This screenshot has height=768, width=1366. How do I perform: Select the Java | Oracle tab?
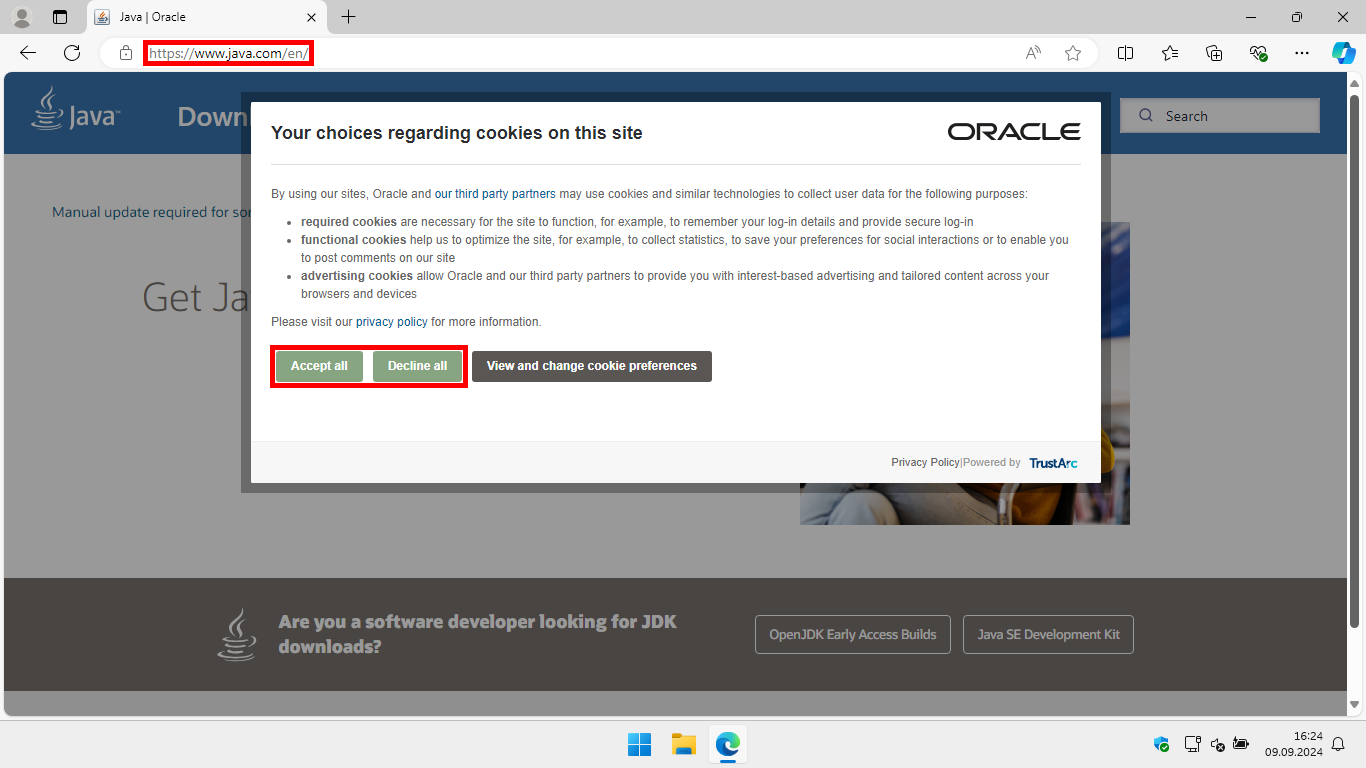pos(206,17)
